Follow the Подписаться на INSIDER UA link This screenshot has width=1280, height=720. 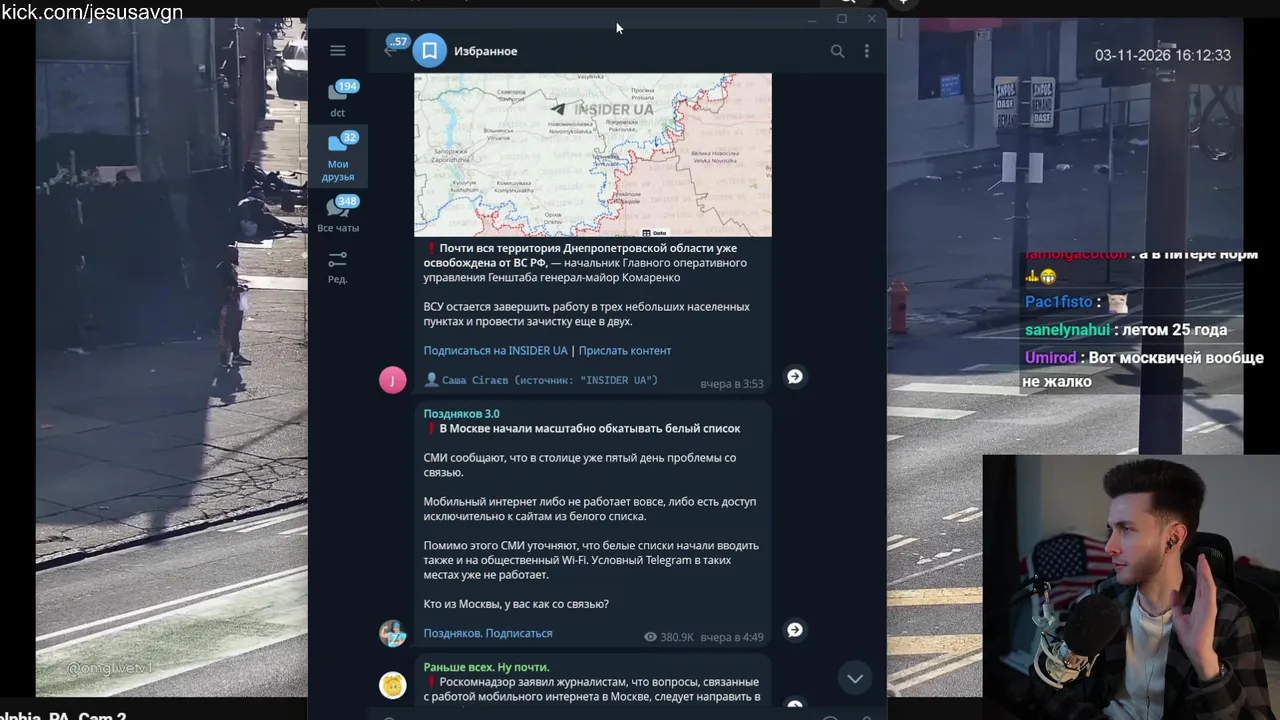click(x=495, y=351)
